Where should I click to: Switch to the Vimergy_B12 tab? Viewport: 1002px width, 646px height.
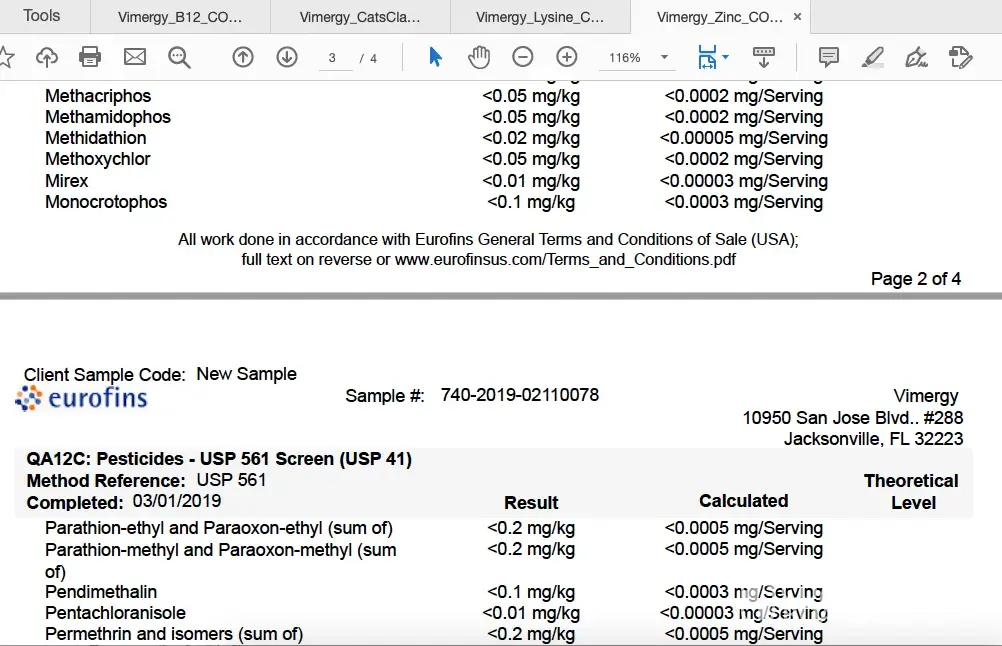(180, 17)
